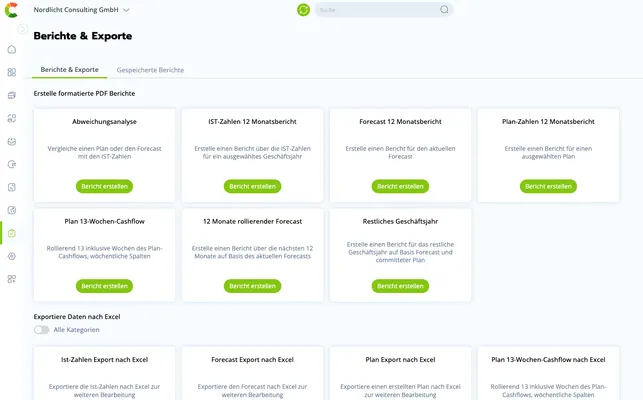Open the apps-plus icon at sidebar bottom
This screenshot has height=400, width=643.
pyautogui.click(x=12, y=279)
